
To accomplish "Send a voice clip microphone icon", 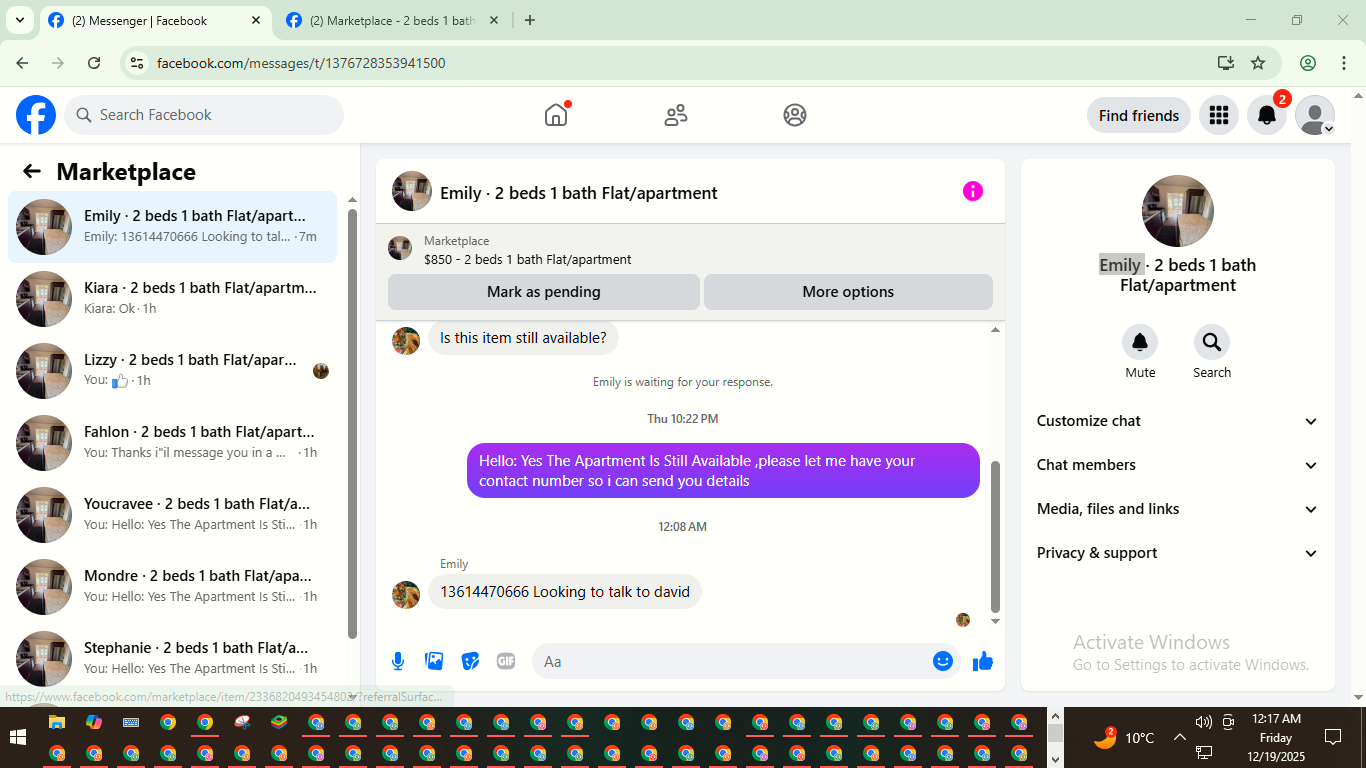I will point(398,661).
